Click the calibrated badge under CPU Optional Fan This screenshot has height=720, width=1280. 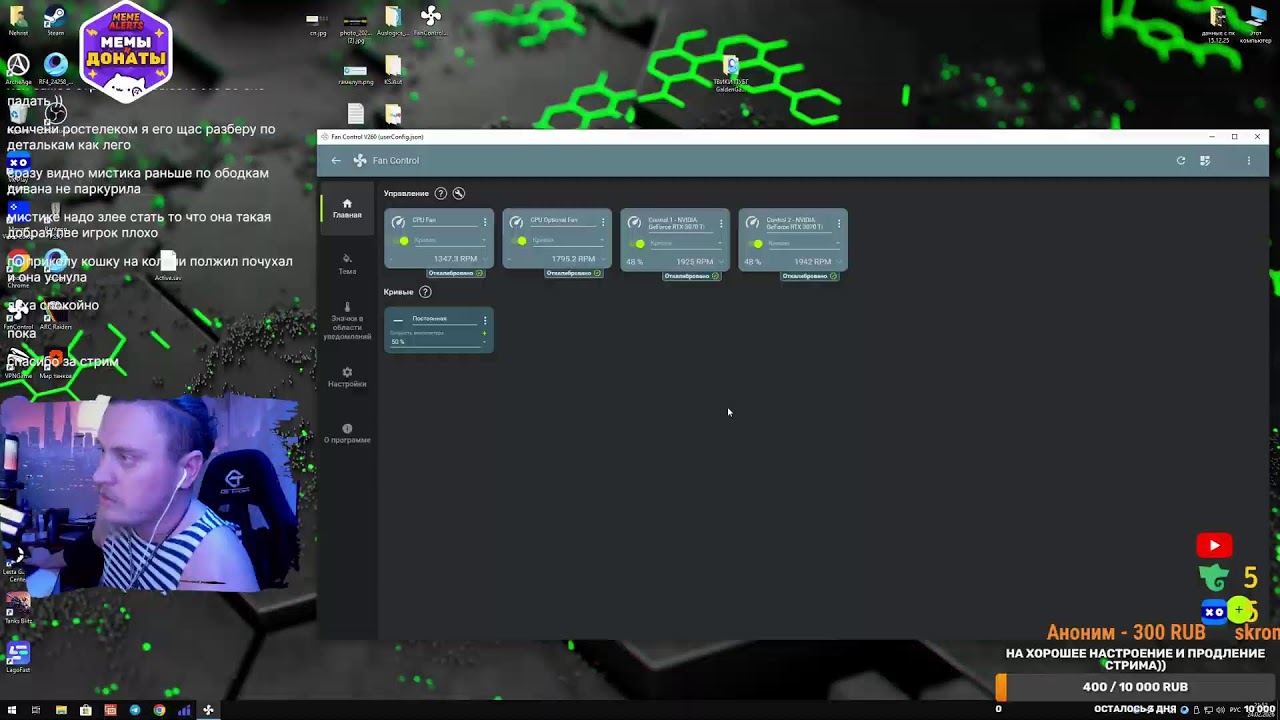[573, 273]
